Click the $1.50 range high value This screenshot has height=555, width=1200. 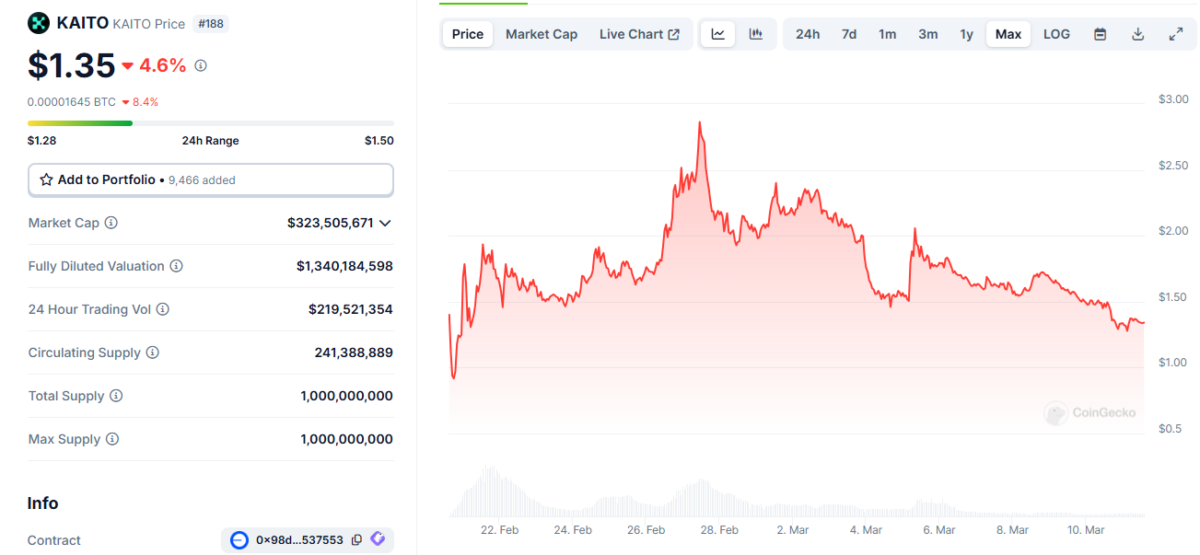pos(378,141)
